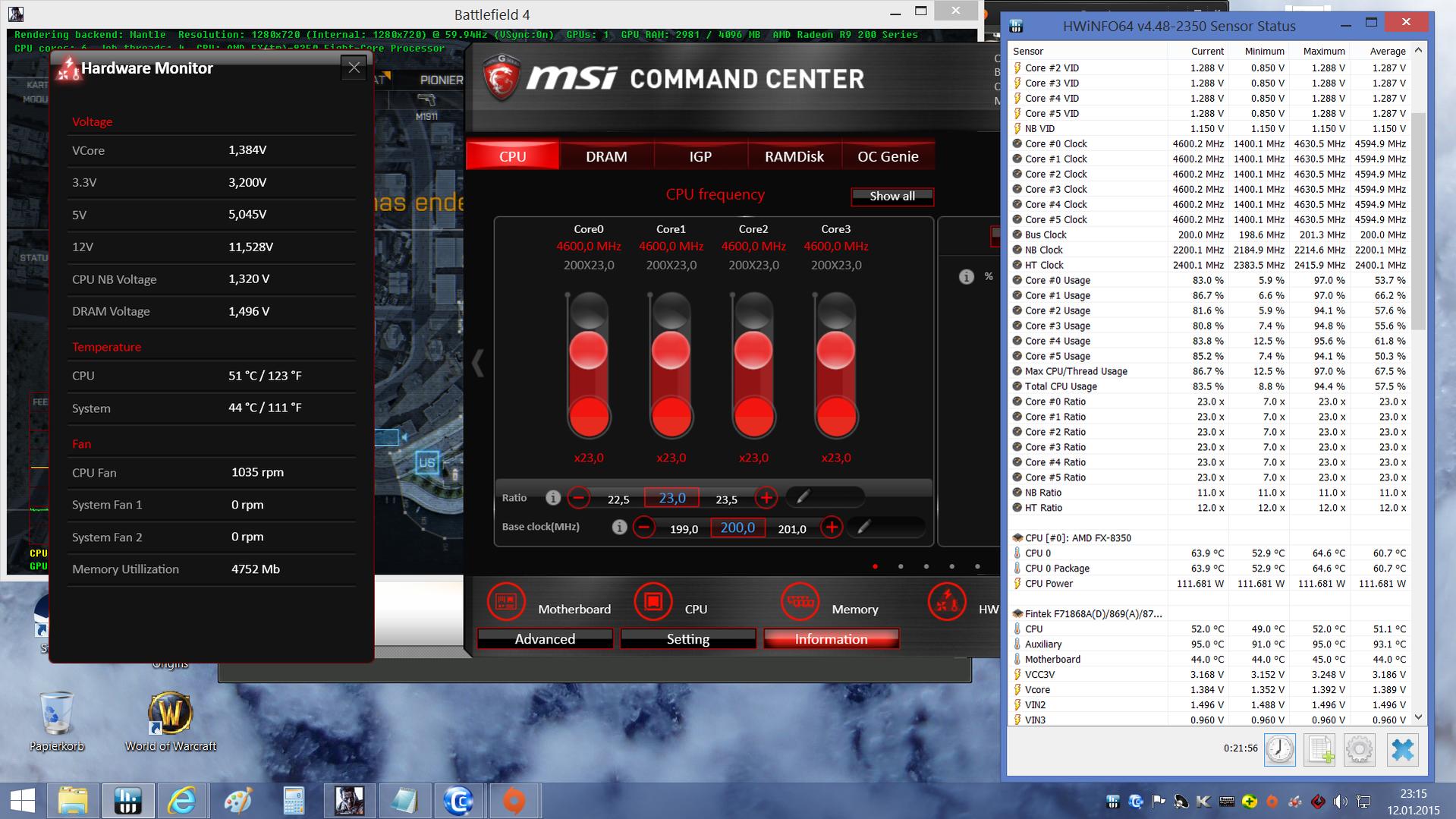This screenshot has height=819, width=1456.
Task: Click Information button
Action: click(831, 639)
